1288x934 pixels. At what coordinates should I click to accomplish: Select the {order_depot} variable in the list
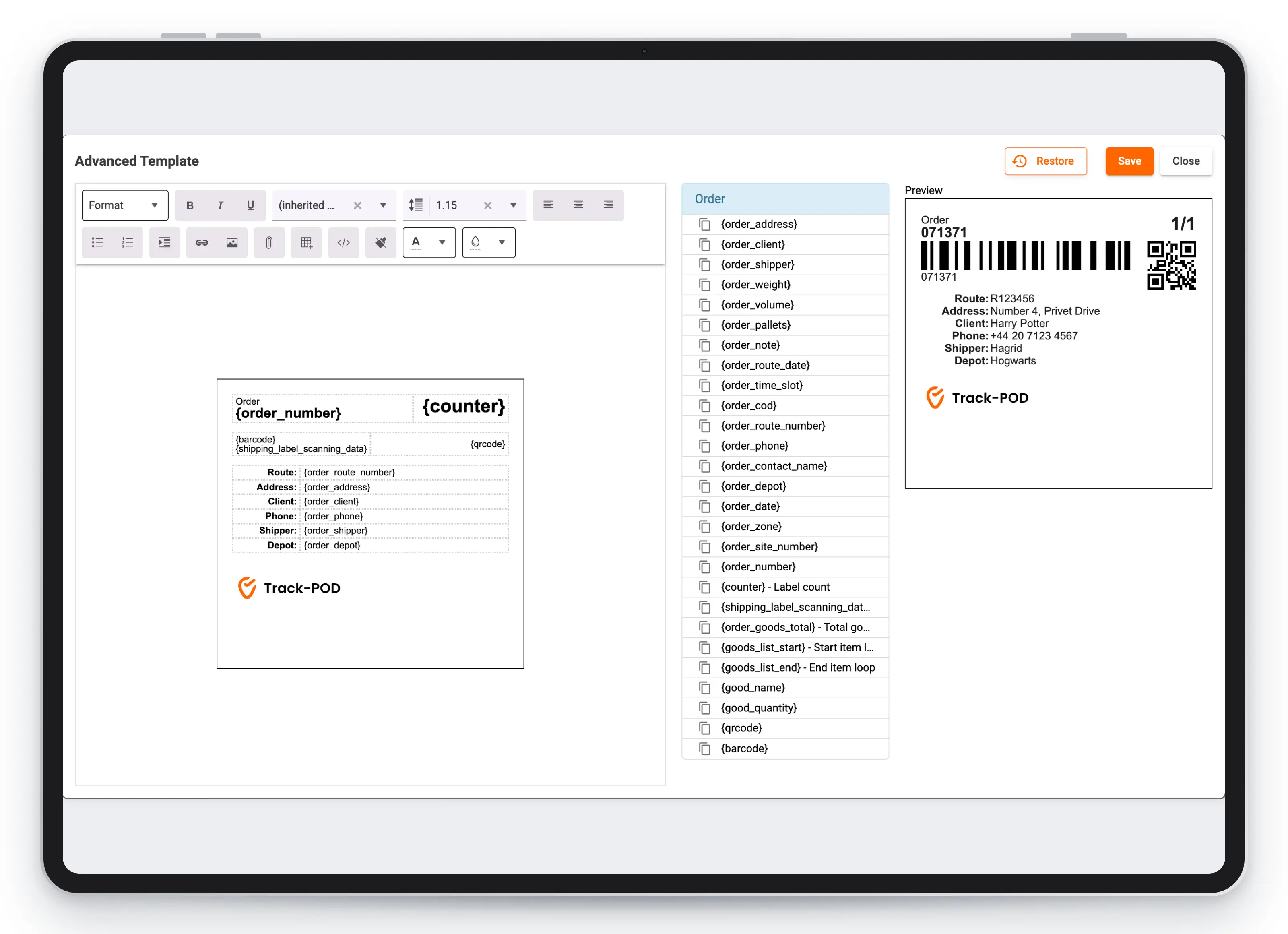785,486
